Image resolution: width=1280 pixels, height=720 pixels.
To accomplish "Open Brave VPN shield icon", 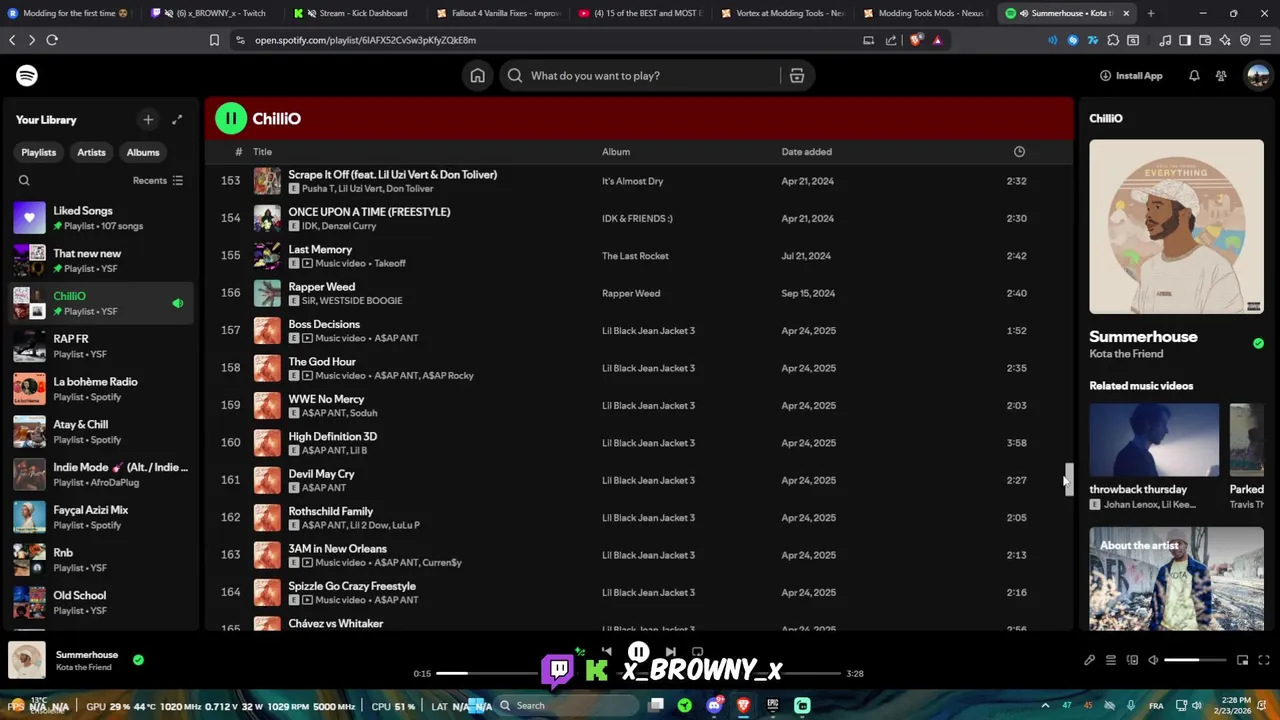I will point(1245,40).
